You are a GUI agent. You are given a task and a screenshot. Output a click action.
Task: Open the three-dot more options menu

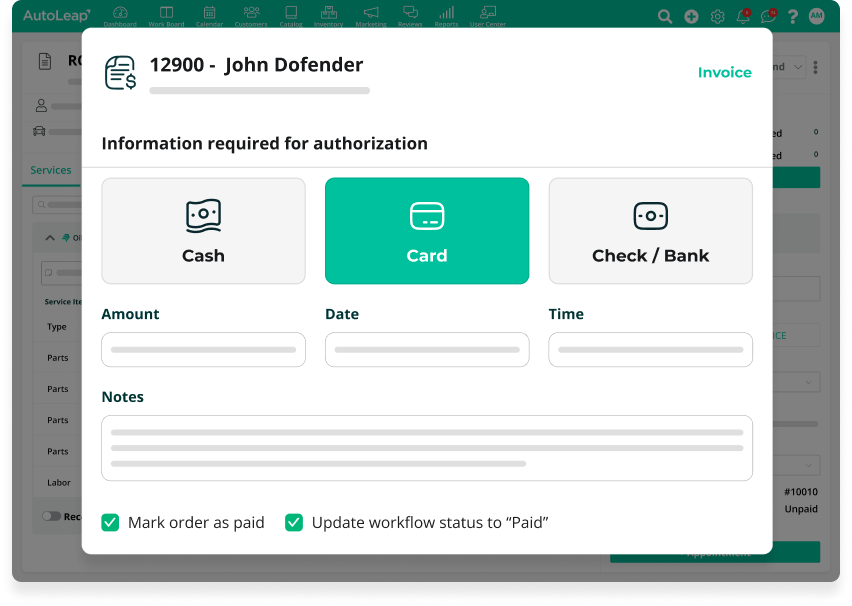tap(816, 67)
